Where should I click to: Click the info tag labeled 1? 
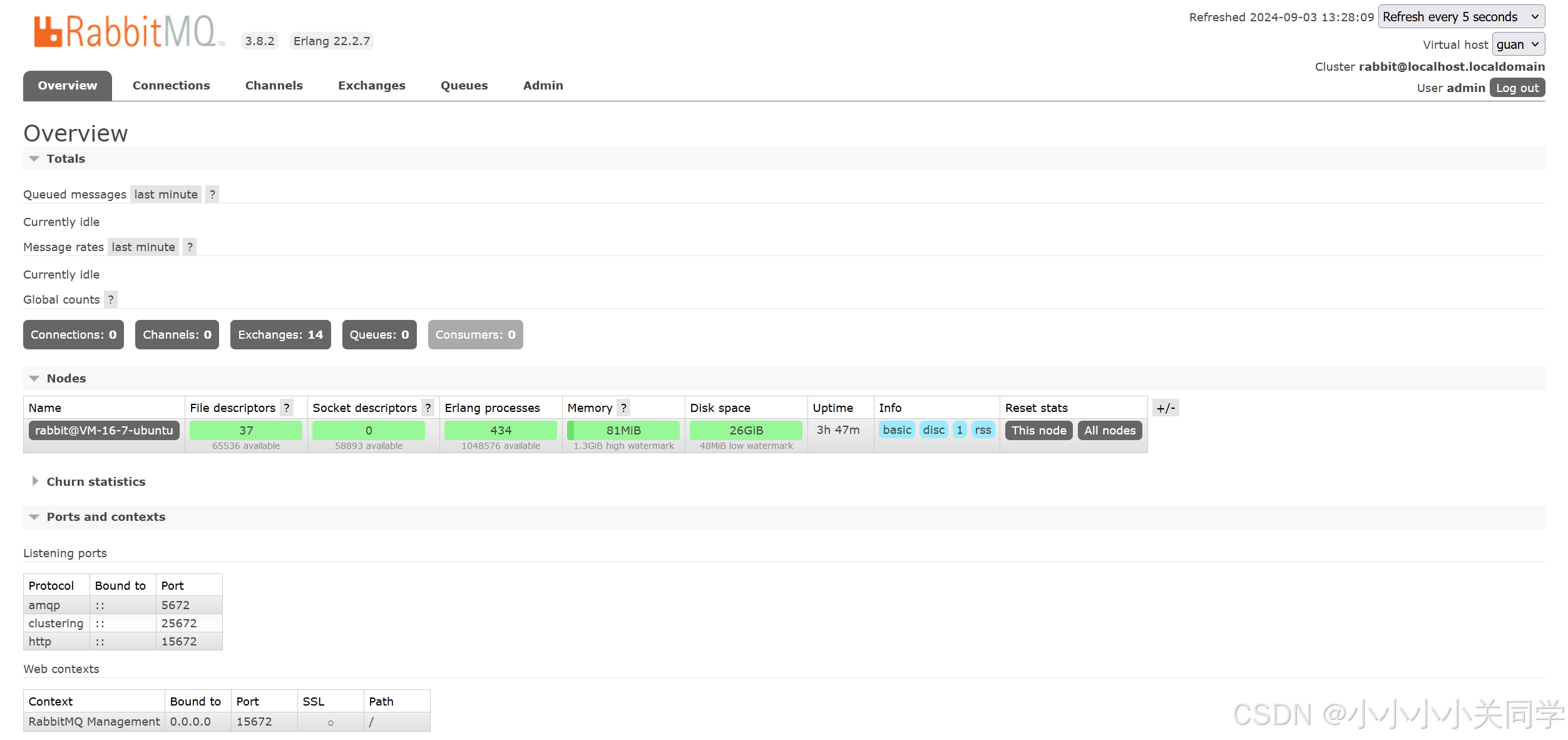tap(960, 430)
